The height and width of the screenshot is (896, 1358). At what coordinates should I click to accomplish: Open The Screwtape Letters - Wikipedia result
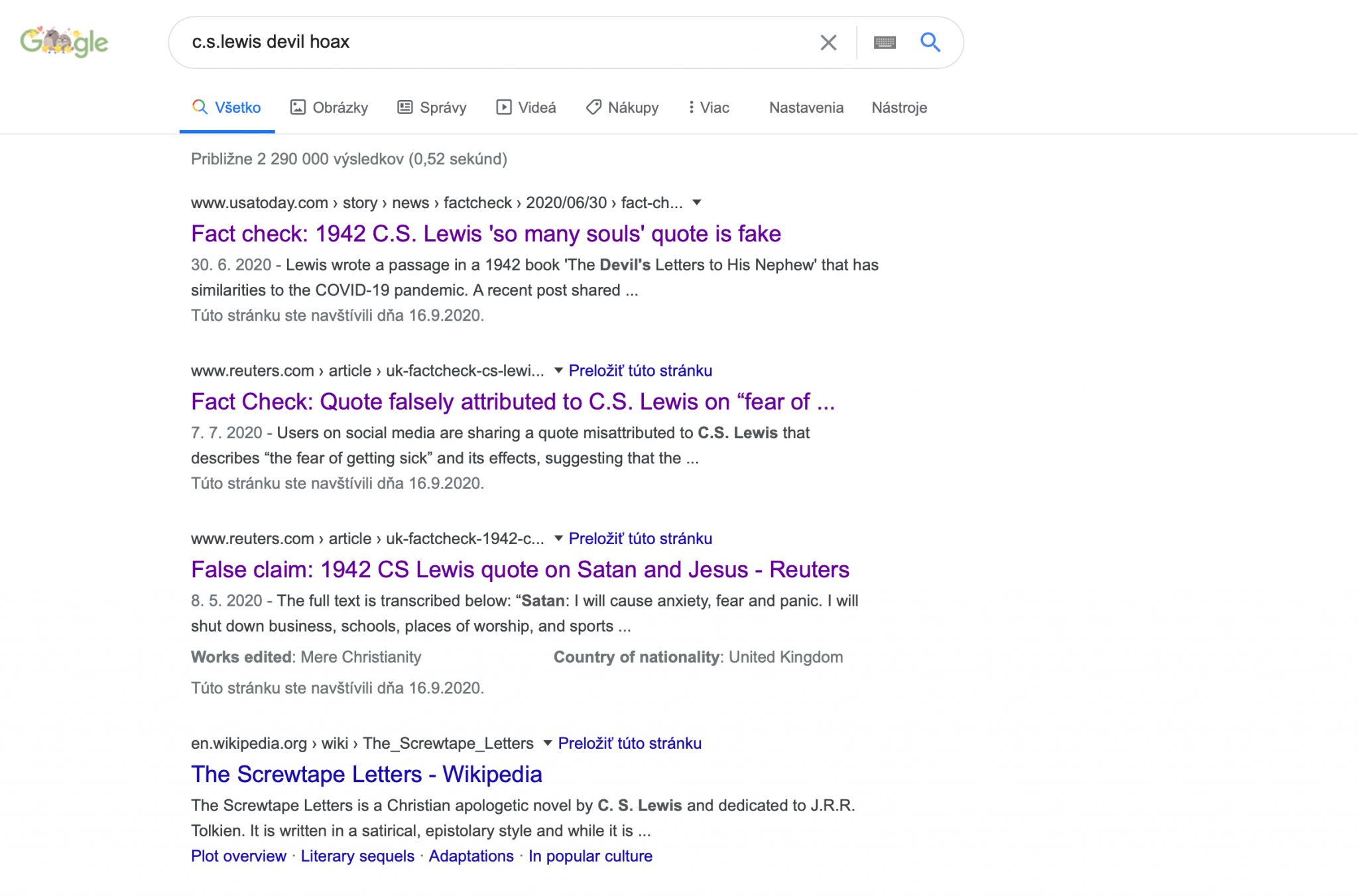(367, 774)
